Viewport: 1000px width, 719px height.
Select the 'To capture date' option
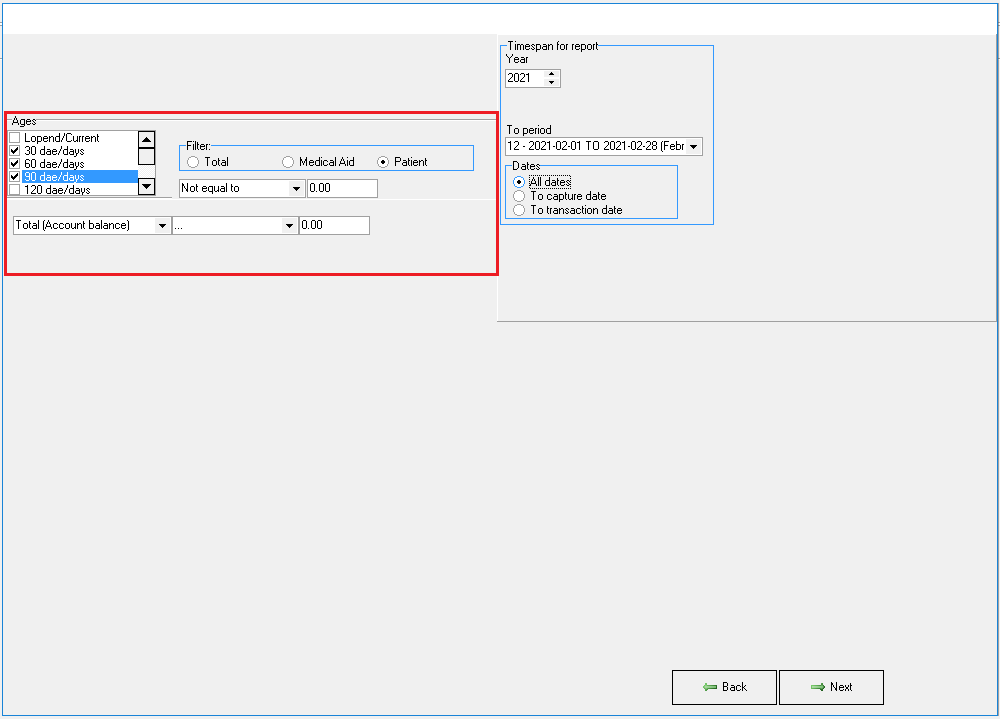point(519,196)
